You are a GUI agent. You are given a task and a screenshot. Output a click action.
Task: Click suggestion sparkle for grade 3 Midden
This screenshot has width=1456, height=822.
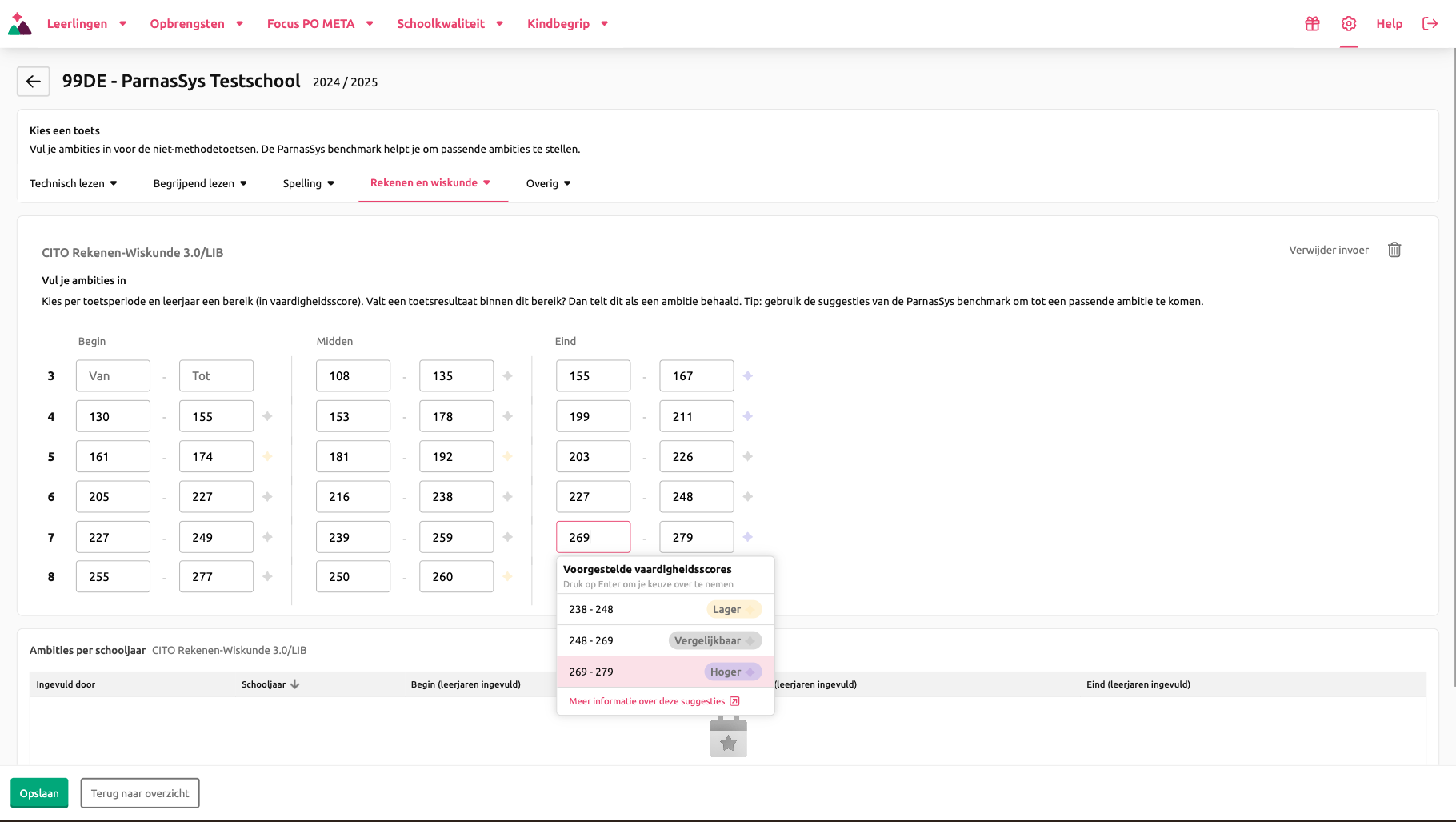pos(508,375)
